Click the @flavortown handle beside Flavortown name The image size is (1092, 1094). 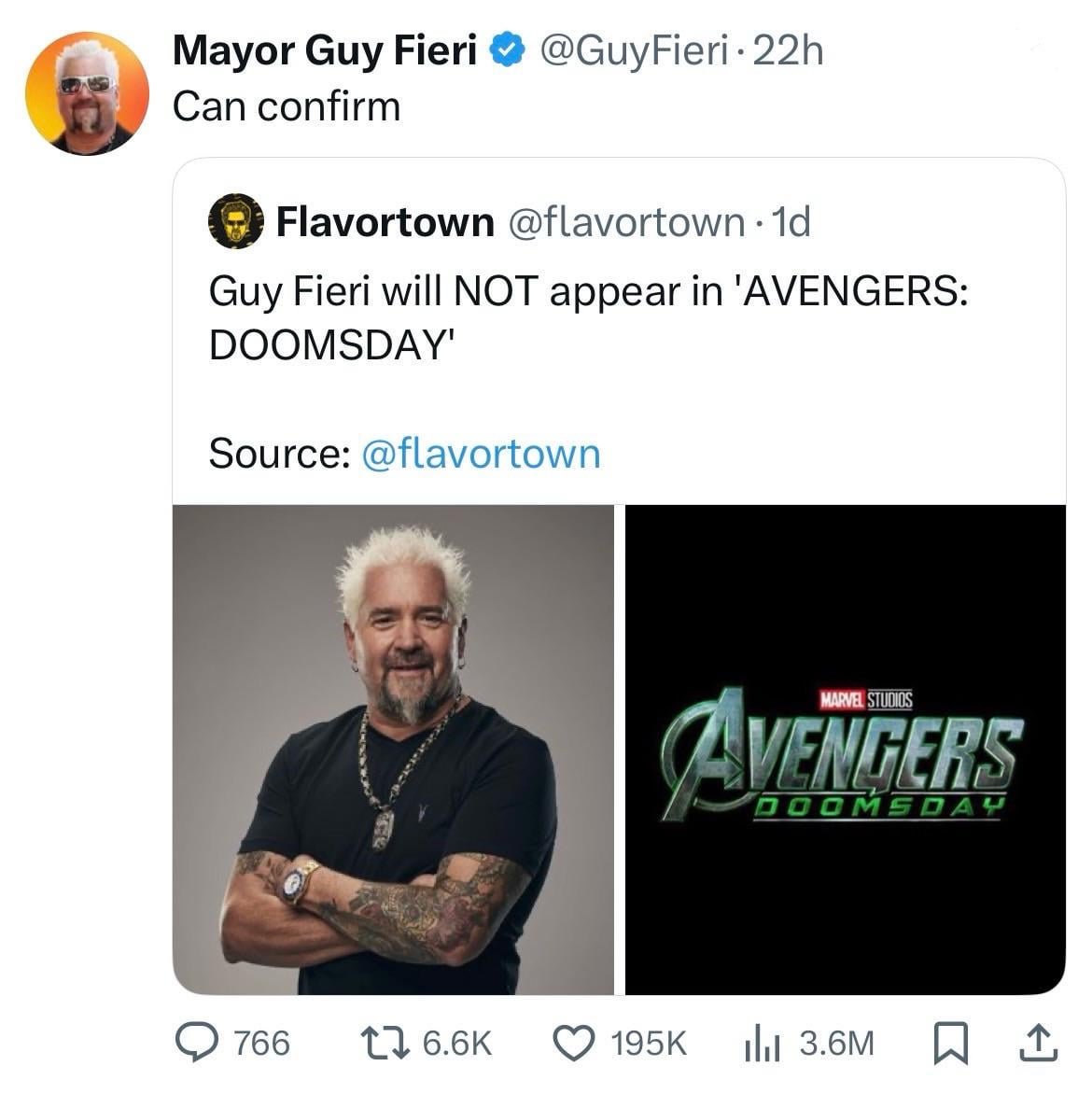click(x=625, y=222)
